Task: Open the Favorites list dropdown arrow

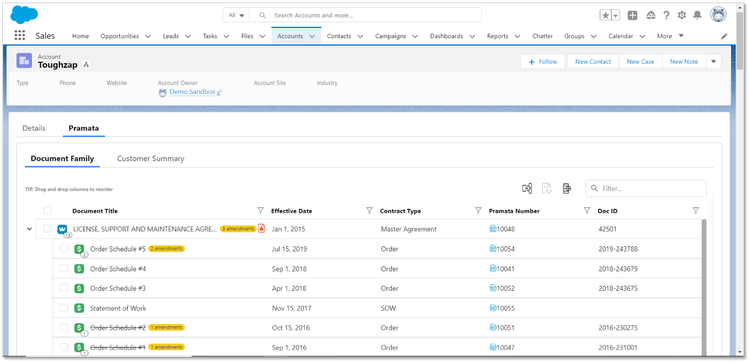Action: [x=616, y=15]
